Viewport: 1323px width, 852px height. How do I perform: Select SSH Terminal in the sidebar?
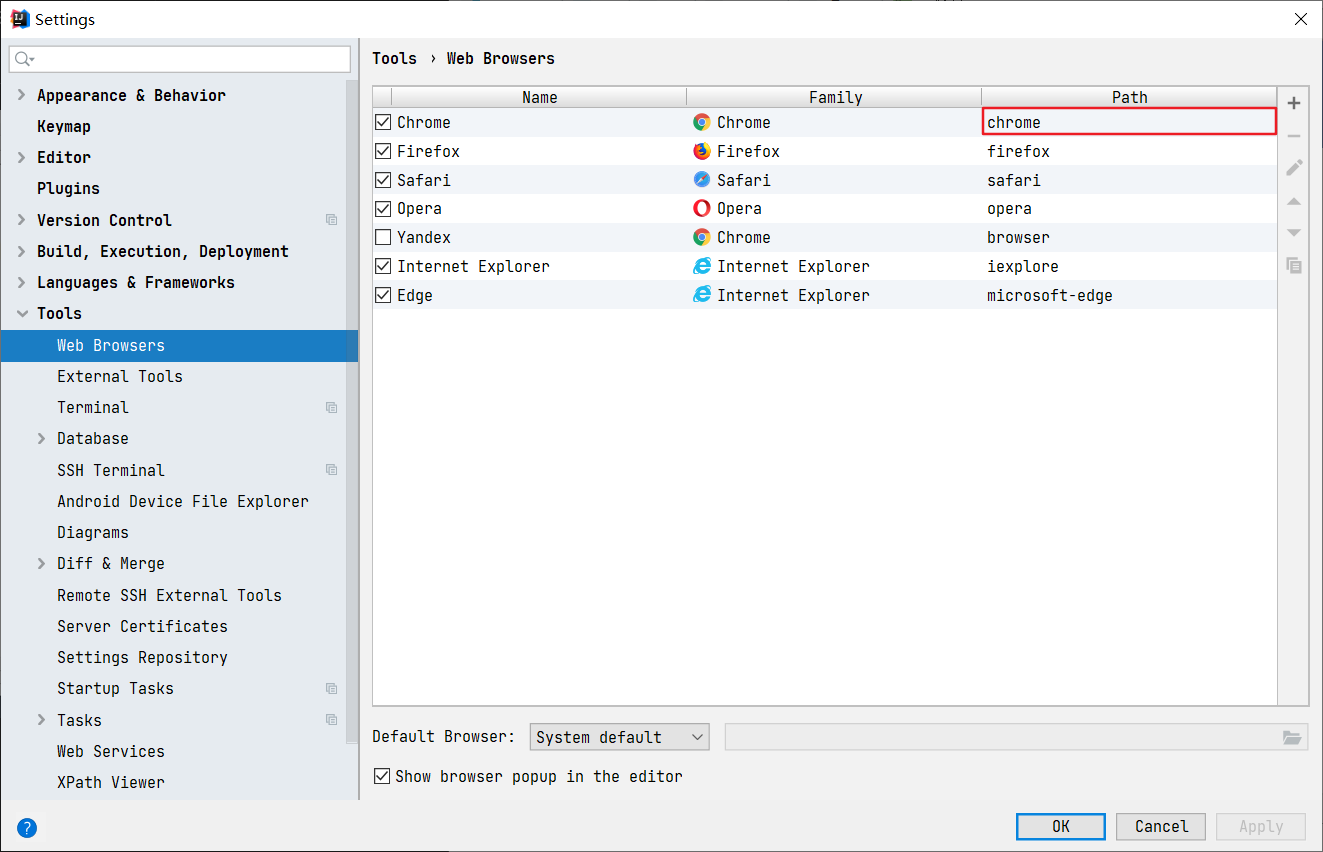tap(110, 470)
